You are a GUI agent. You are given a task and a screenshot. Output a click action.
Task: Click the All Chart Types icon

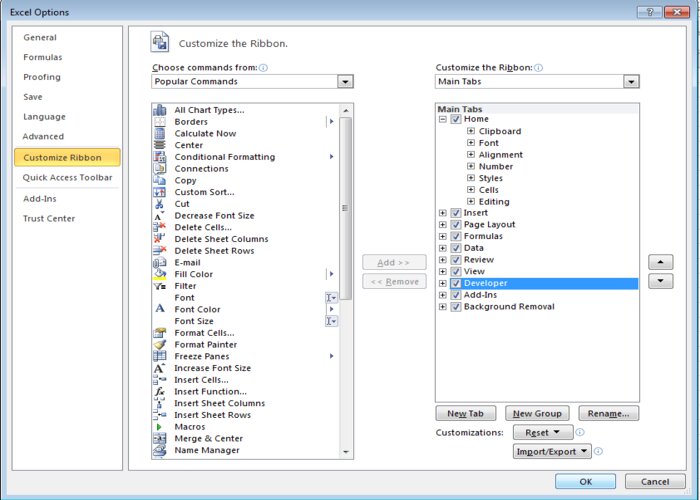click(x=159, y=110)
